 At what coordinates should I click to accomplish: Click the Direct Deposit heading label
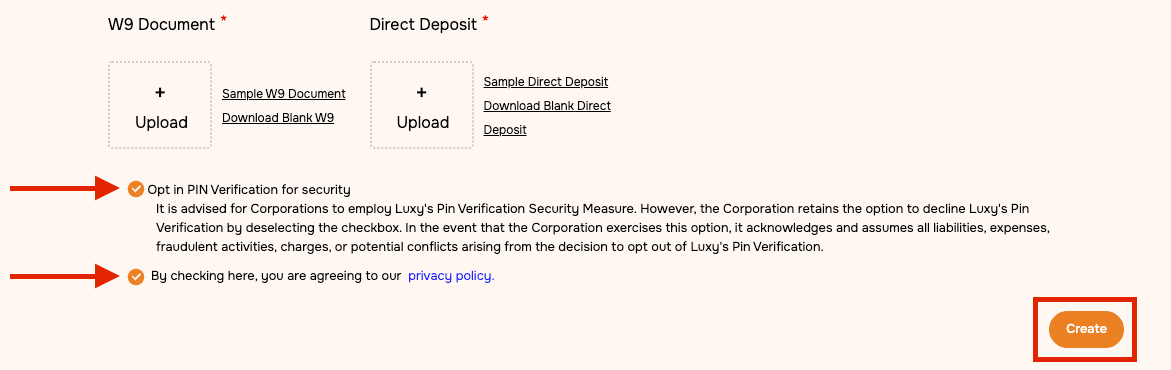coord(423,24)
